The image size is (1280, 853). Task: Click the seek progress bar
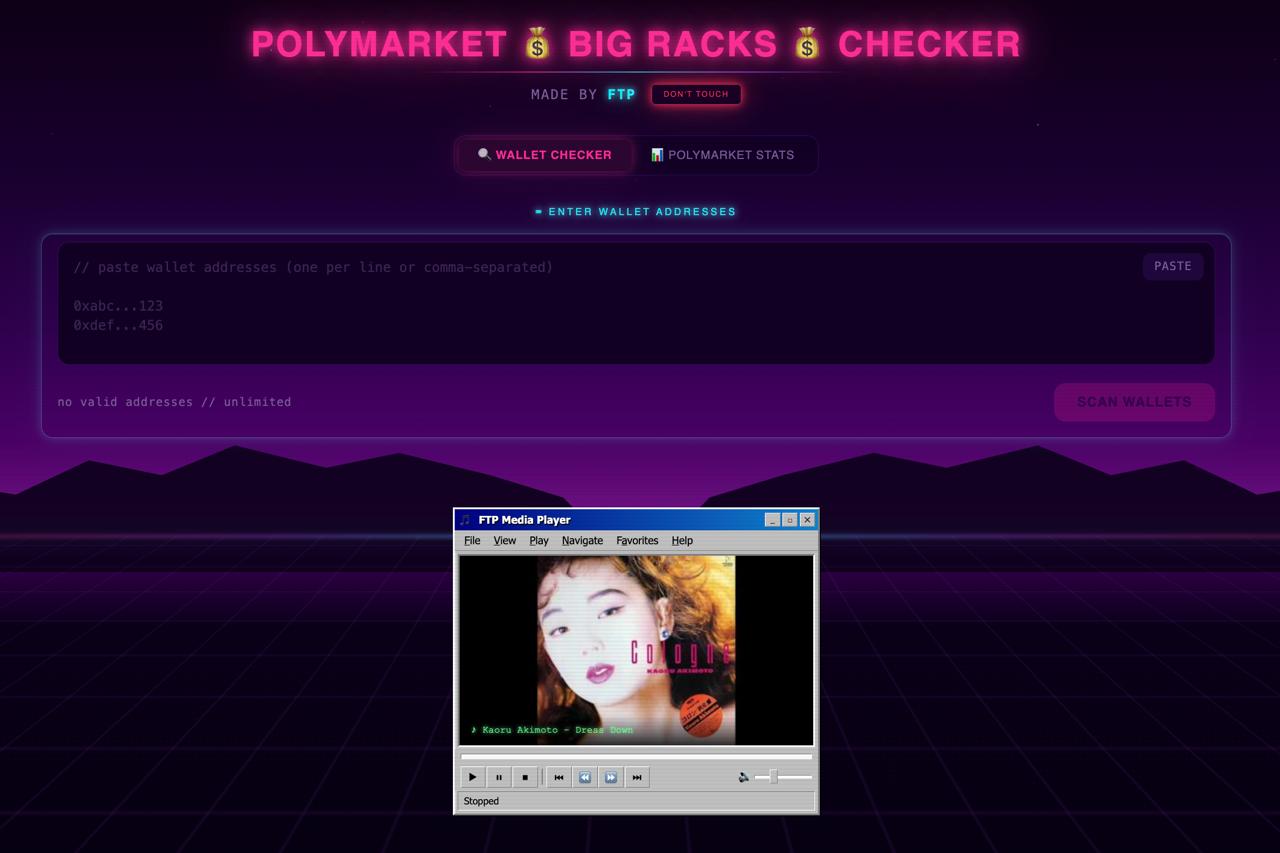pyautogui.click(x=636, y=756)
